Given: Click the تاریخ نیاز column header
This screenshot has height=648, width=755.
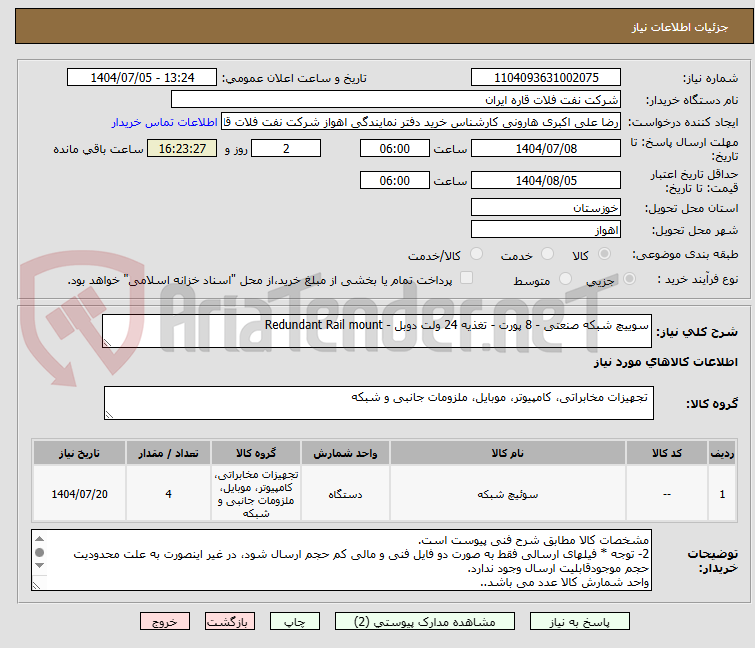Looking at the screenshot, I should [x=79, y=453].
